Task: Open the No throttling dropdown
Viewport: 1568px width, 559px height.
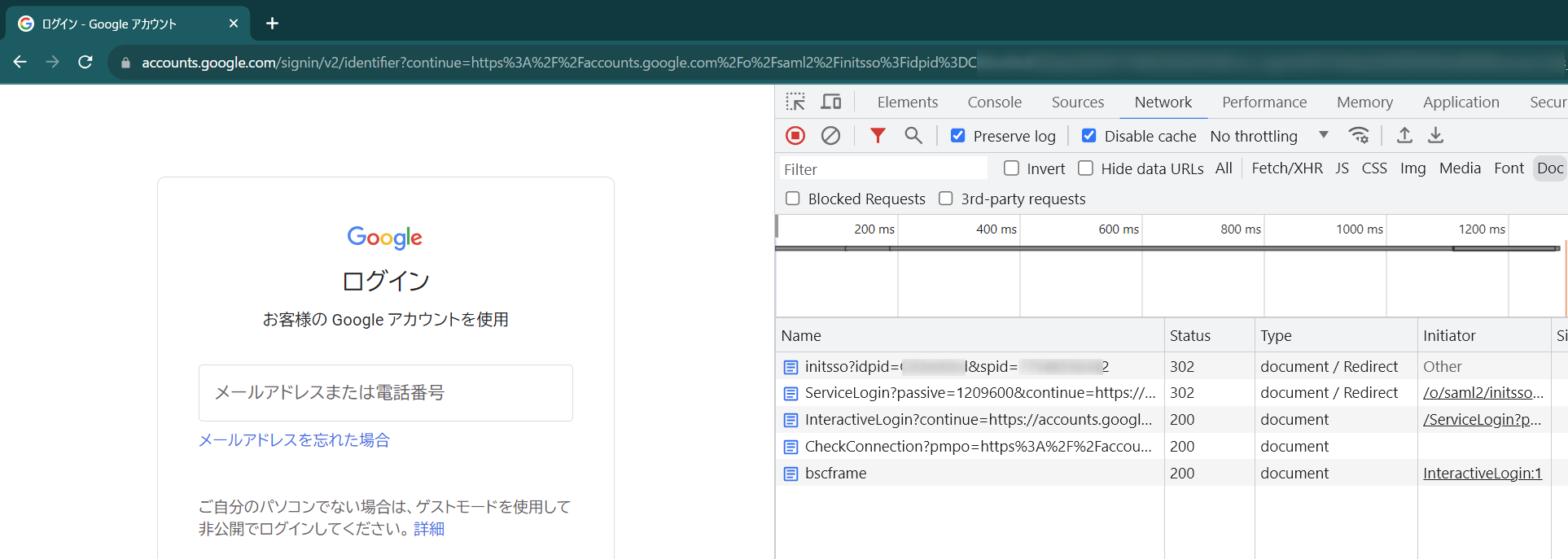Action: pyautogui.click(x=1269, y=136)
